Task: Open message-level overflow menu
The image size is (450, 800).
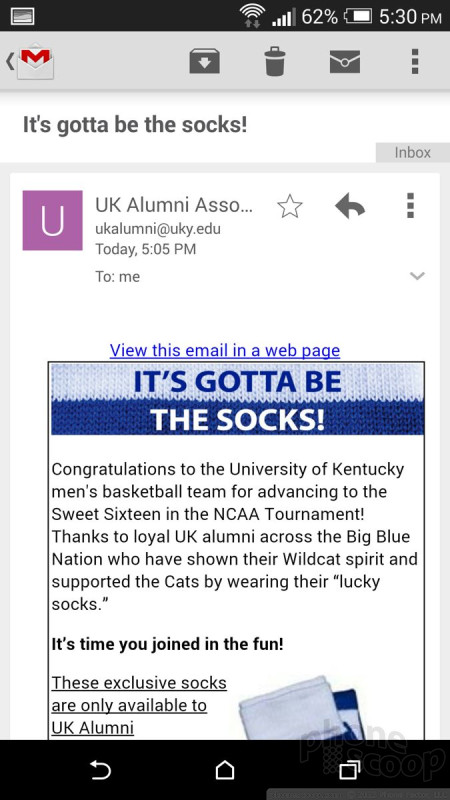Action: pos(410,206)
